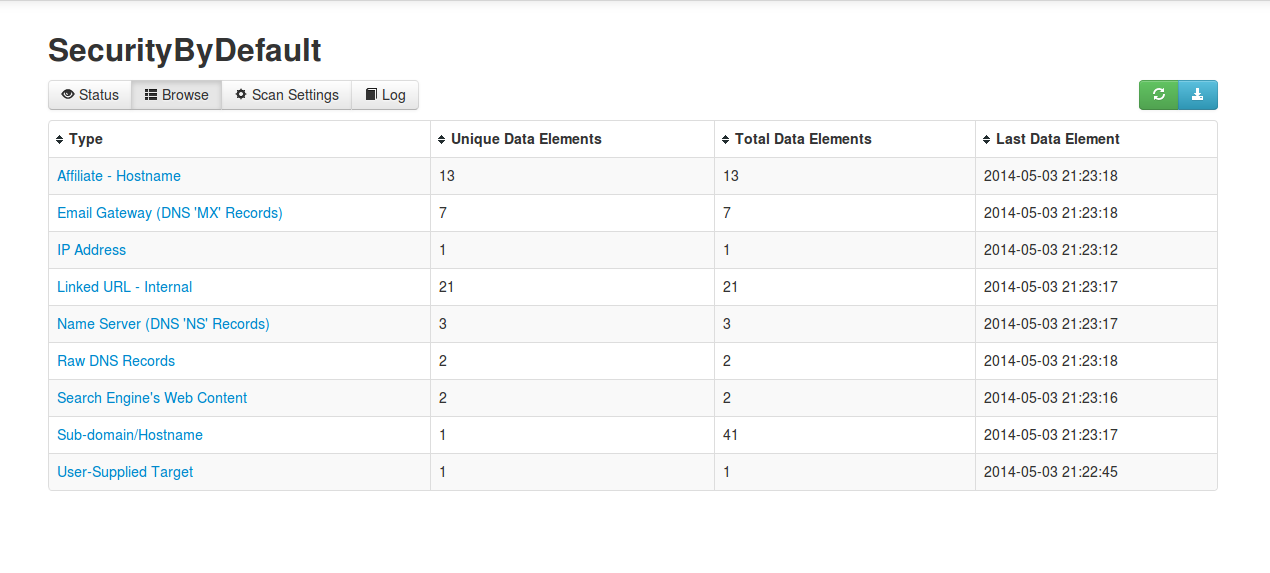Sort by Total Data Elements column
The image size is (1270, 573).
(845, 139)
